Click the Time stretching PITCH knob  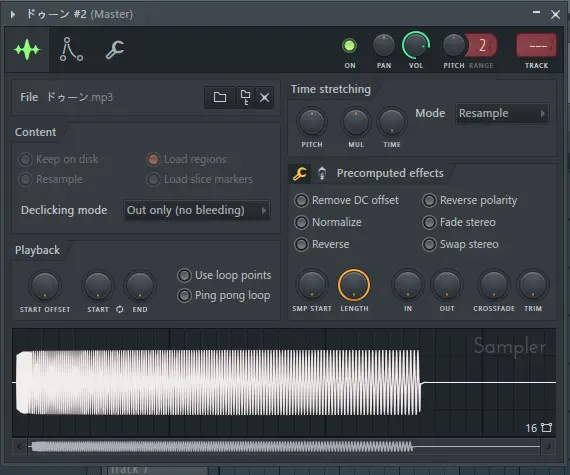(x=312, y=122)
